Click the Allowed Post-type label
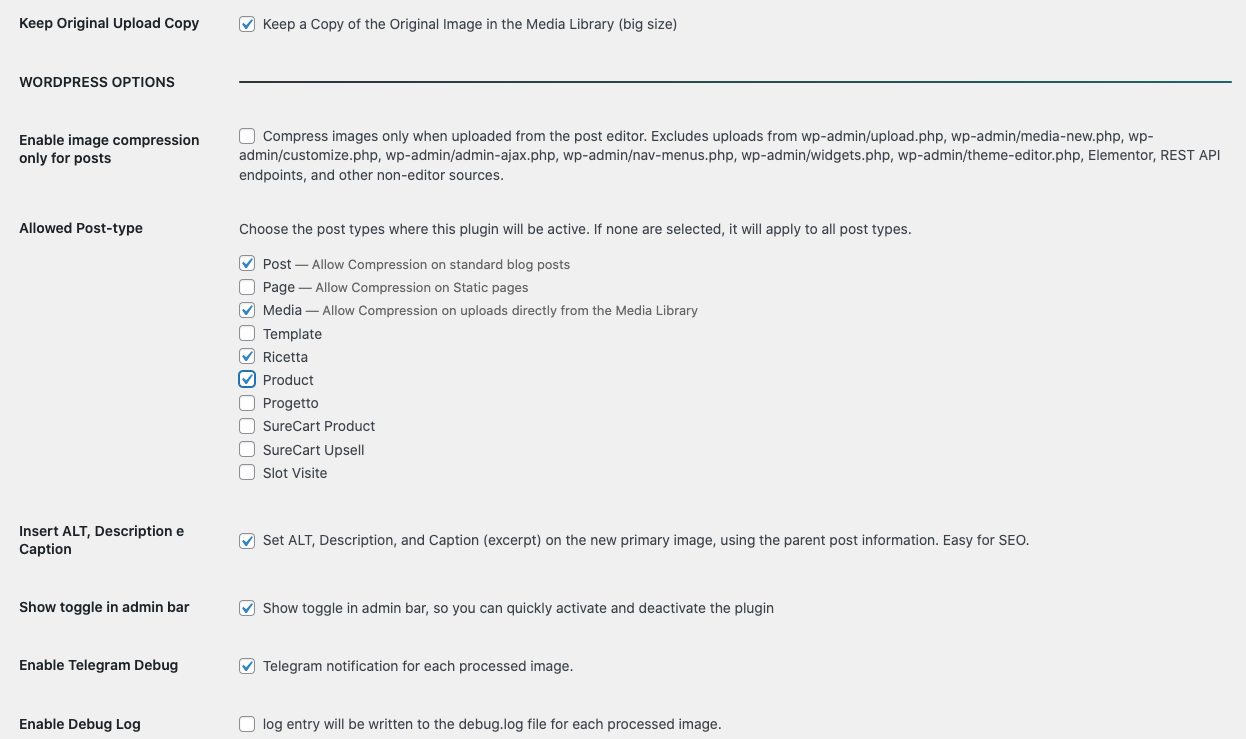The width and height of the screenshot is (1246, 739). (81, 228)
